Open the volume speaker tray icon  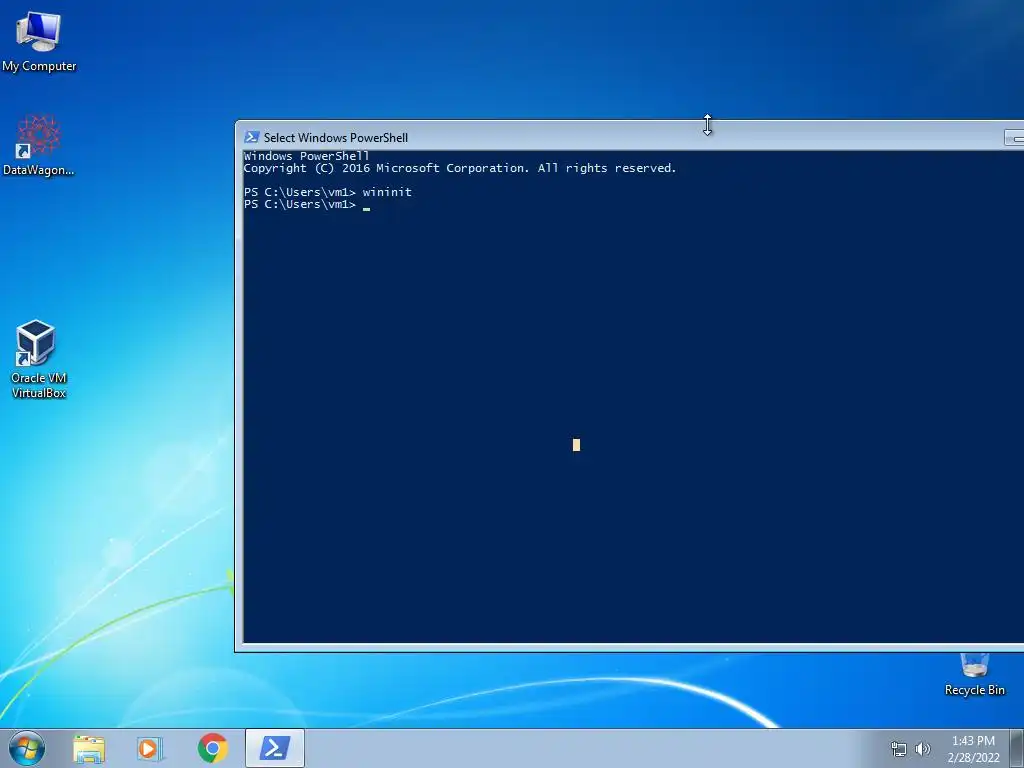click(x=923, y=749)
